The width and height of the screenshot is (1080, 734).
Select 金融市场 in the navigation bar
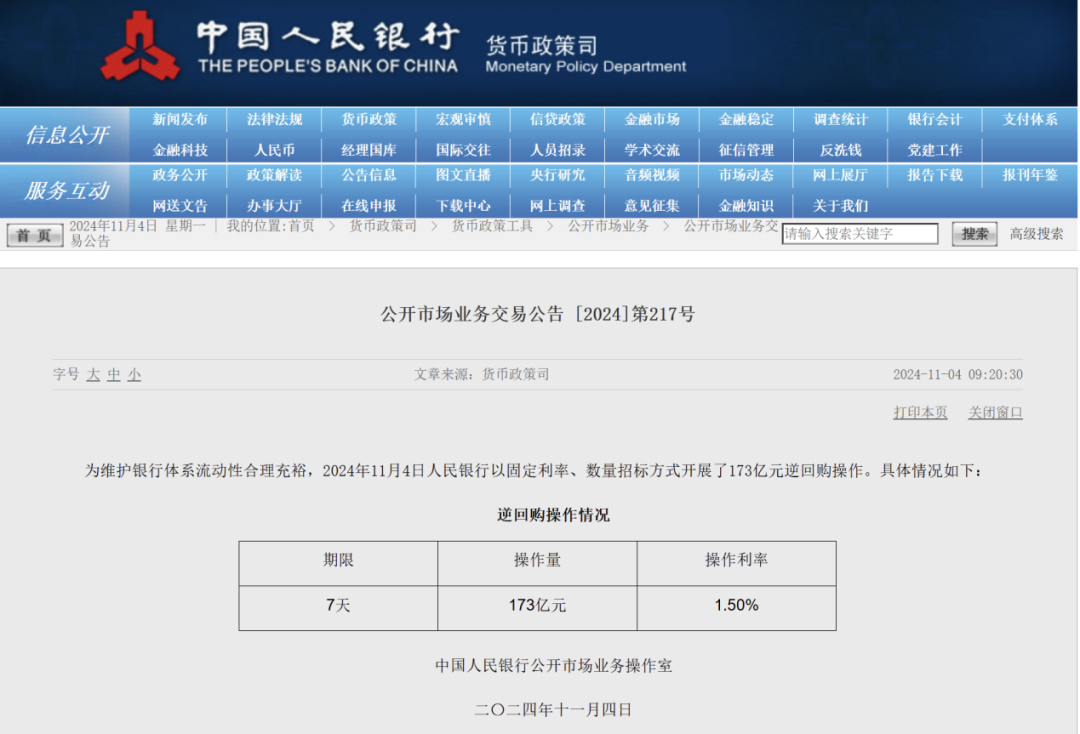652,119
